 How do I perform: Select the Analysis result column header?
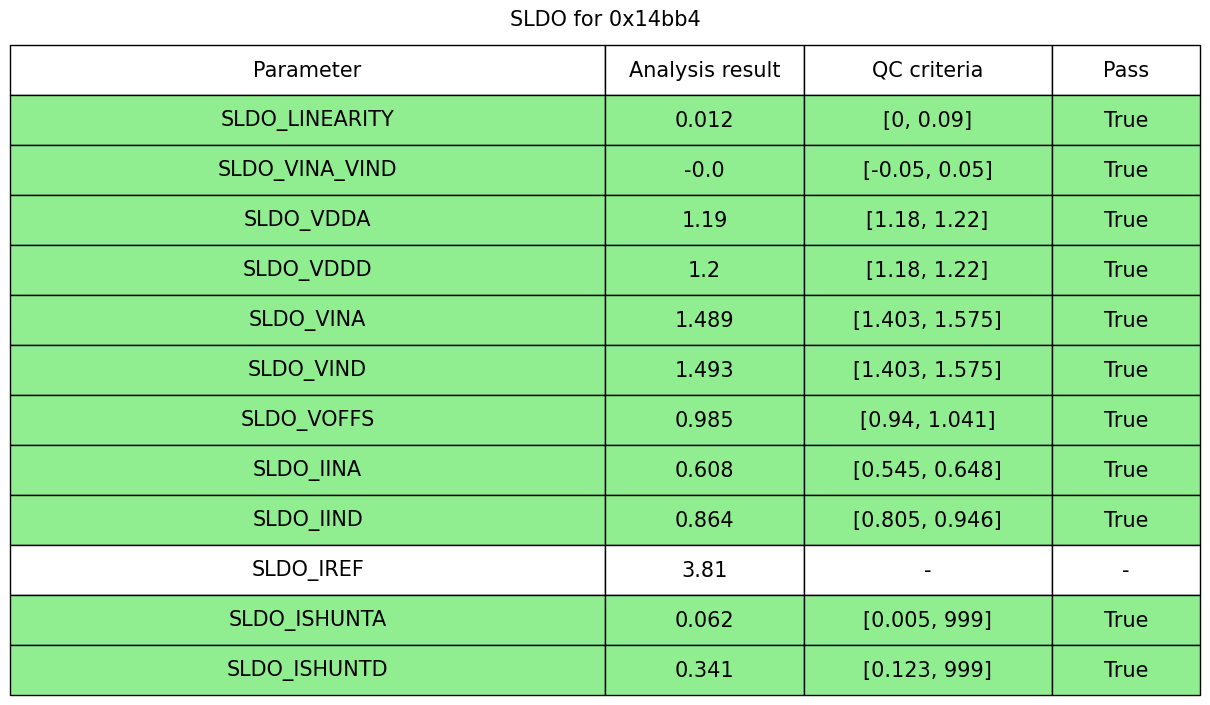point(704,71)
